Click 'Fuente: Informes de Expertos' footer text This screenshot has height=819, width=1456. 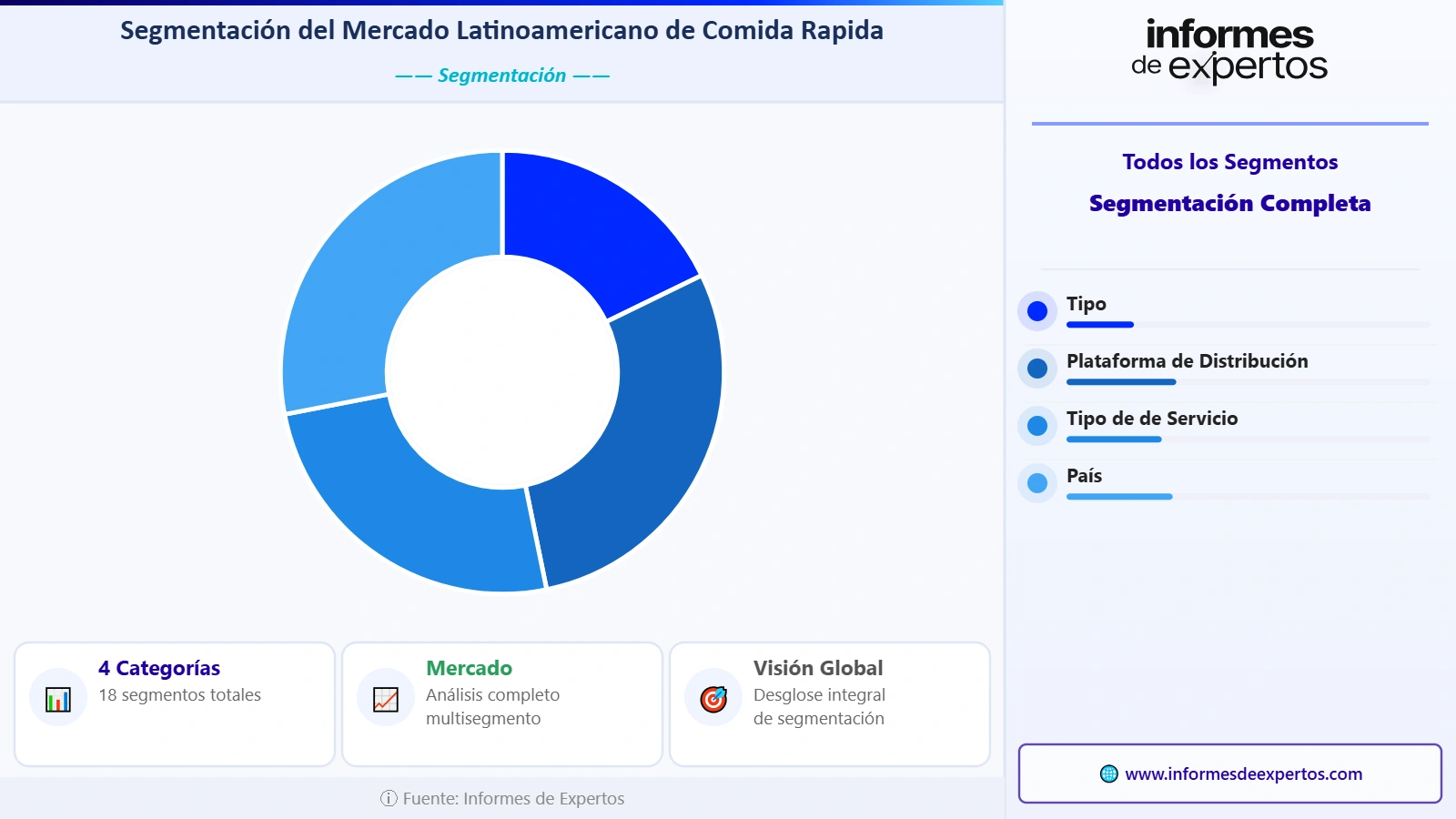513,798
